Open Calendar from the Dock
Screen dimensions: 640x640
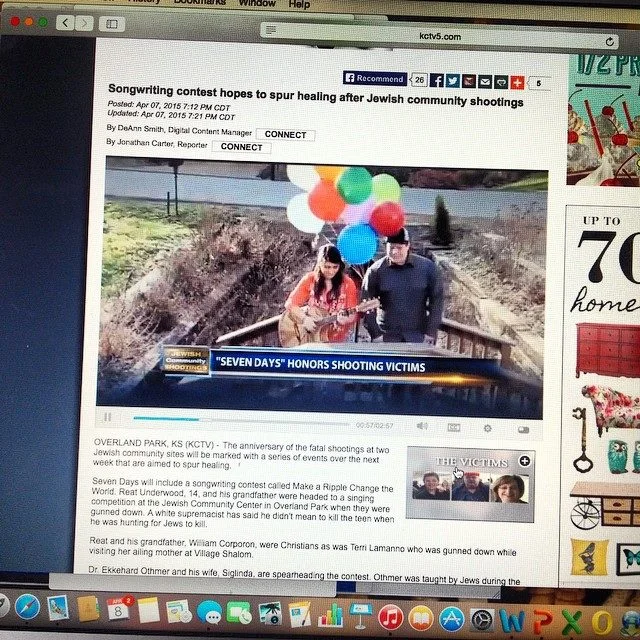tap(118, 610)
